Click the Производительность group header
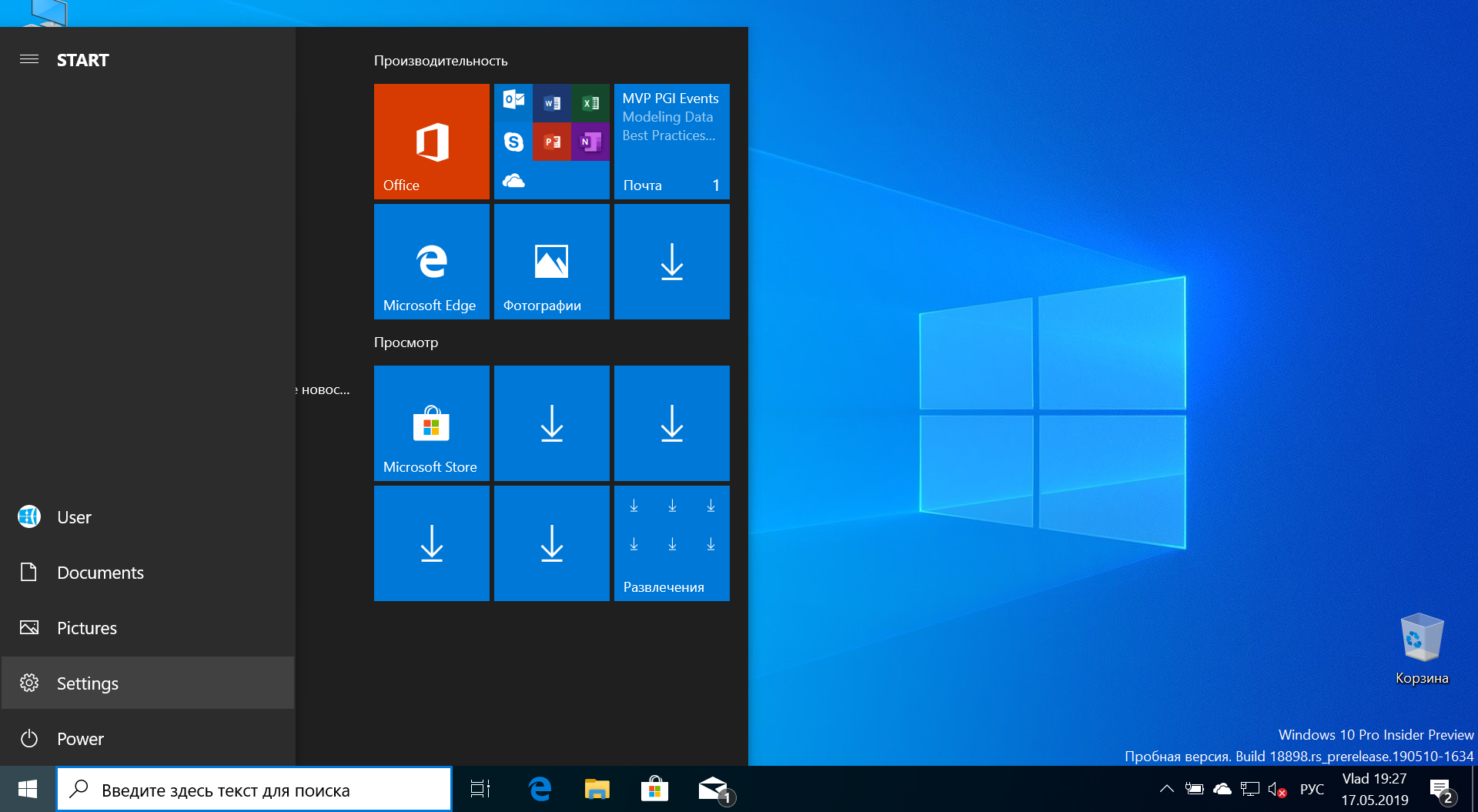The height and width of the screenshot is (812, 1478). (440, 61)
